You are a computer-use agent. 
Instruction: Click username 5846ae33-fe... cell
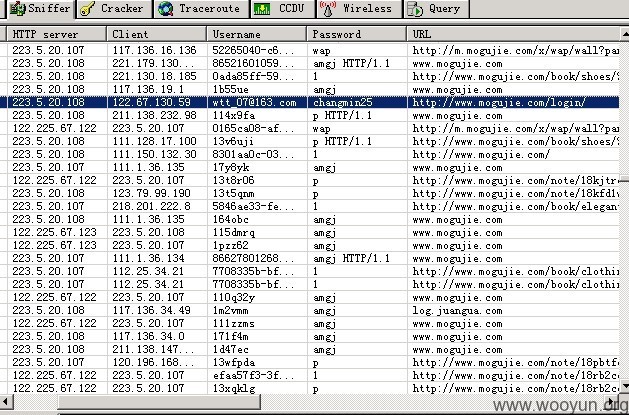(x=257, y=206)
